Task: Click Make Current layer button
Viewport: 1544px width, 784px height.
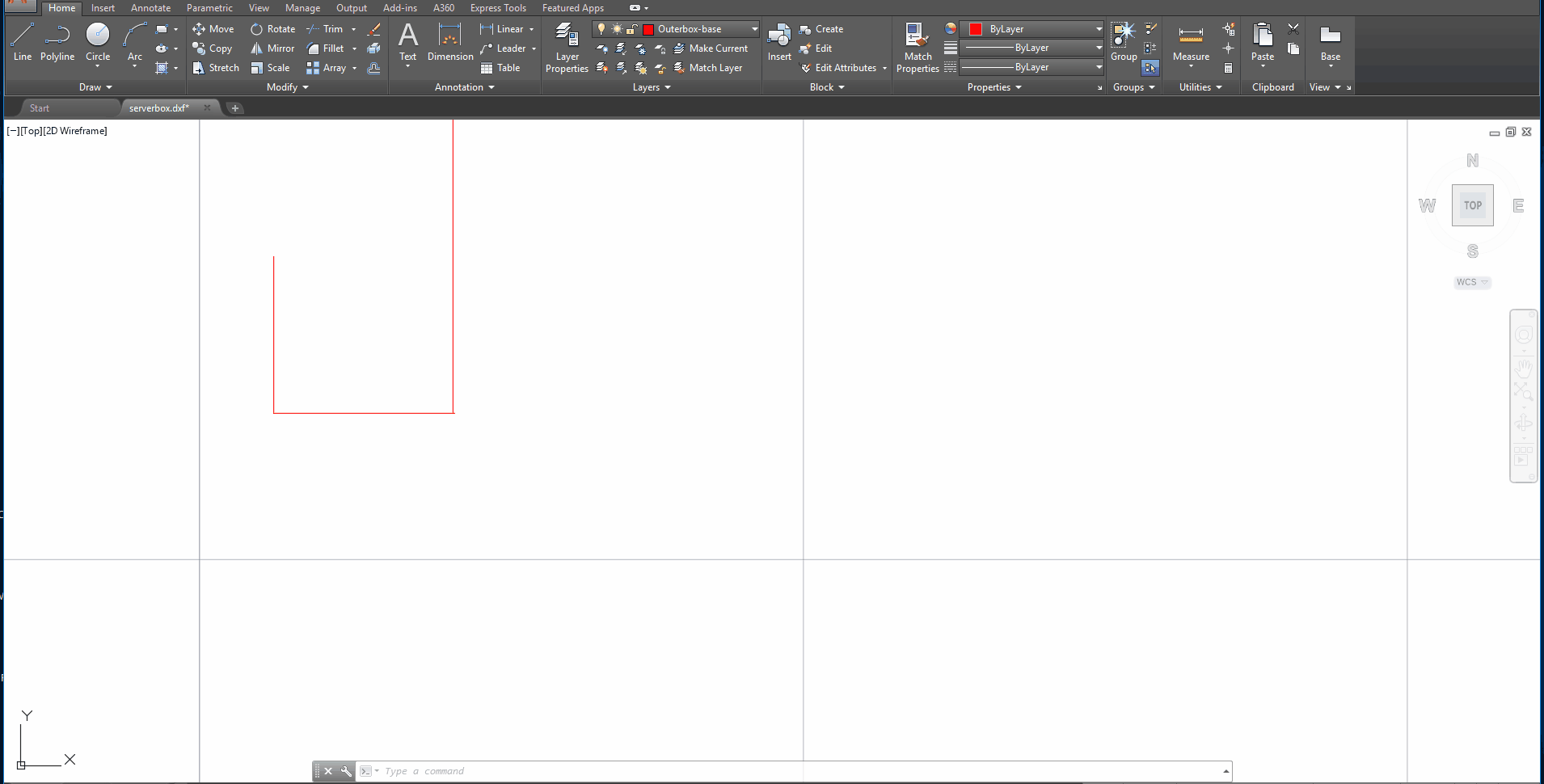Action: tap(711, 48)
